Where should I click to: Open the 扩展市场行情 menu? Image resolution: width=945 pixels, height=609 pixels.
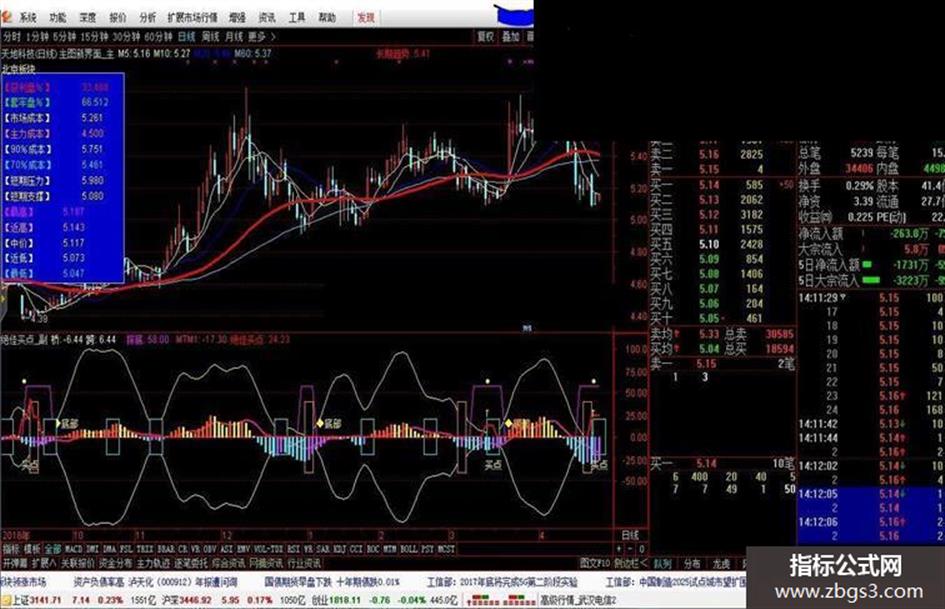(x=192, y=17)
